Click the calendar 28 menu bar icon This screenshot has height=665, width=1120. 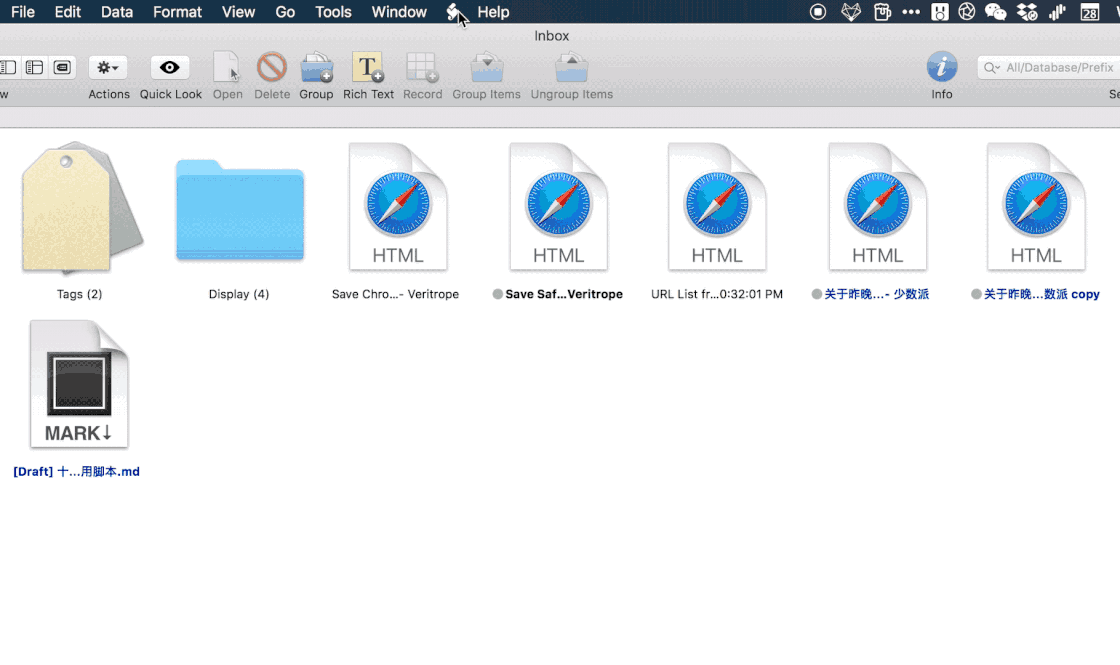pyautogui.click(x=1089, y=11)
